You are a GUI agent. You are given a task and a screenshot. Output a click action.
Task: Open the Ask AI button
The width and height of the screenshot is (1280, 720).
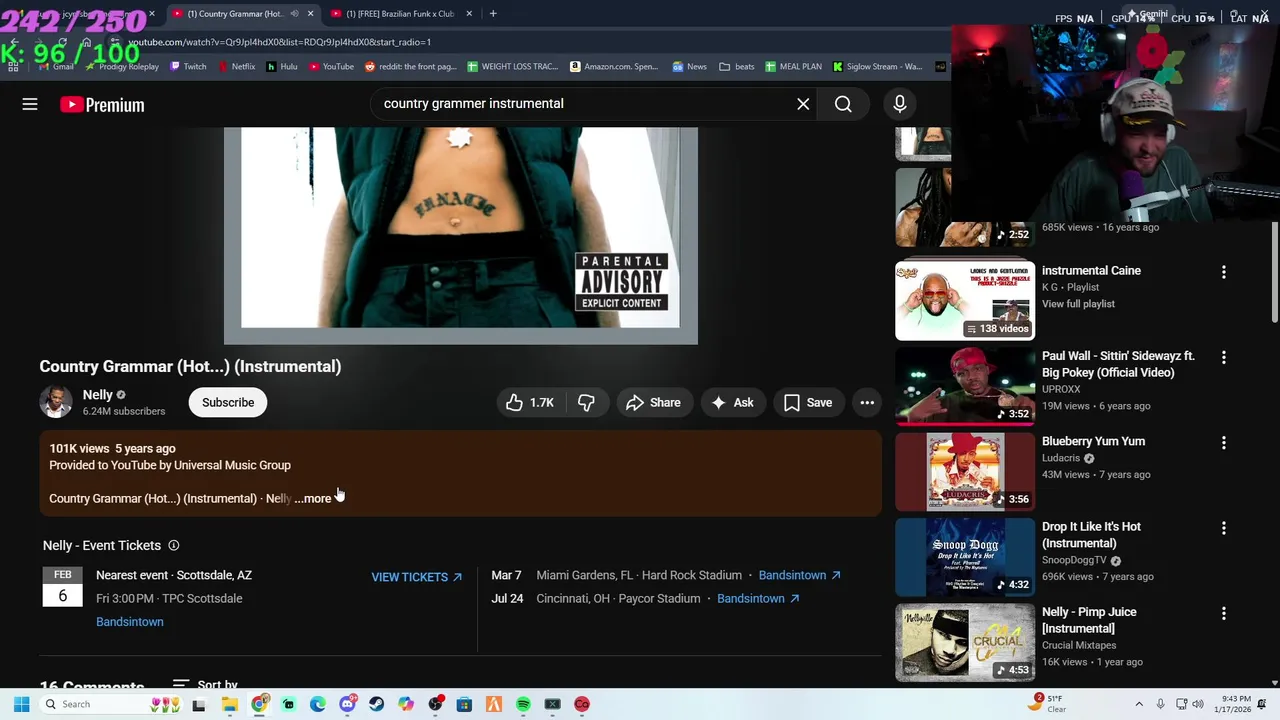(x=733, y=403)
